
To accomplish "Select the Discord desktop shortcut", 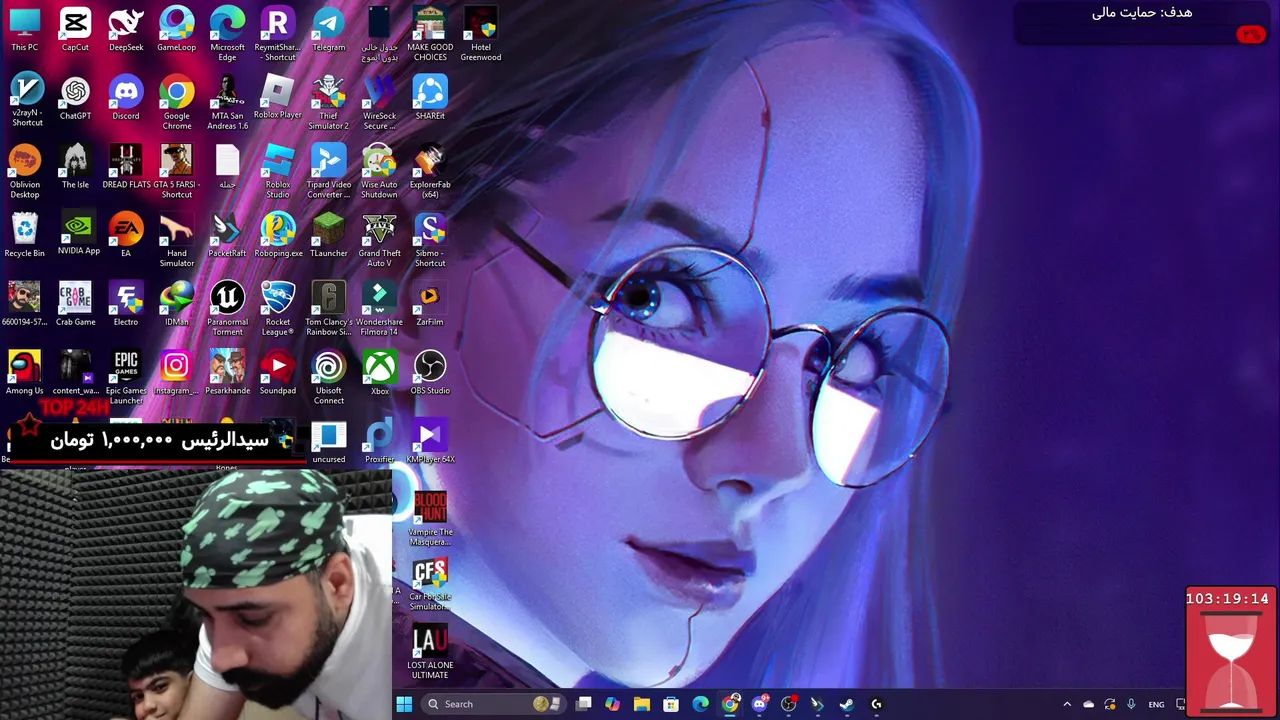I will point(126,98).
